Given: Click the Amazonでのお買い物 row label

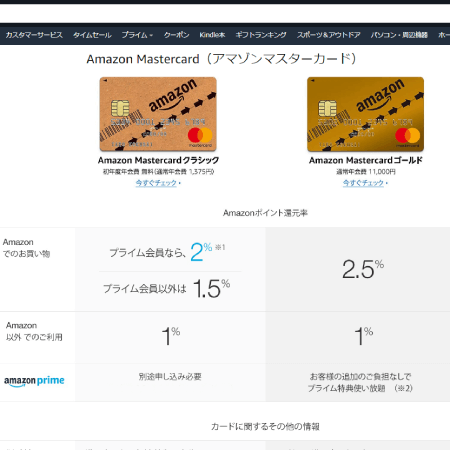Looking at the screenshot, I should pos(26,248).
